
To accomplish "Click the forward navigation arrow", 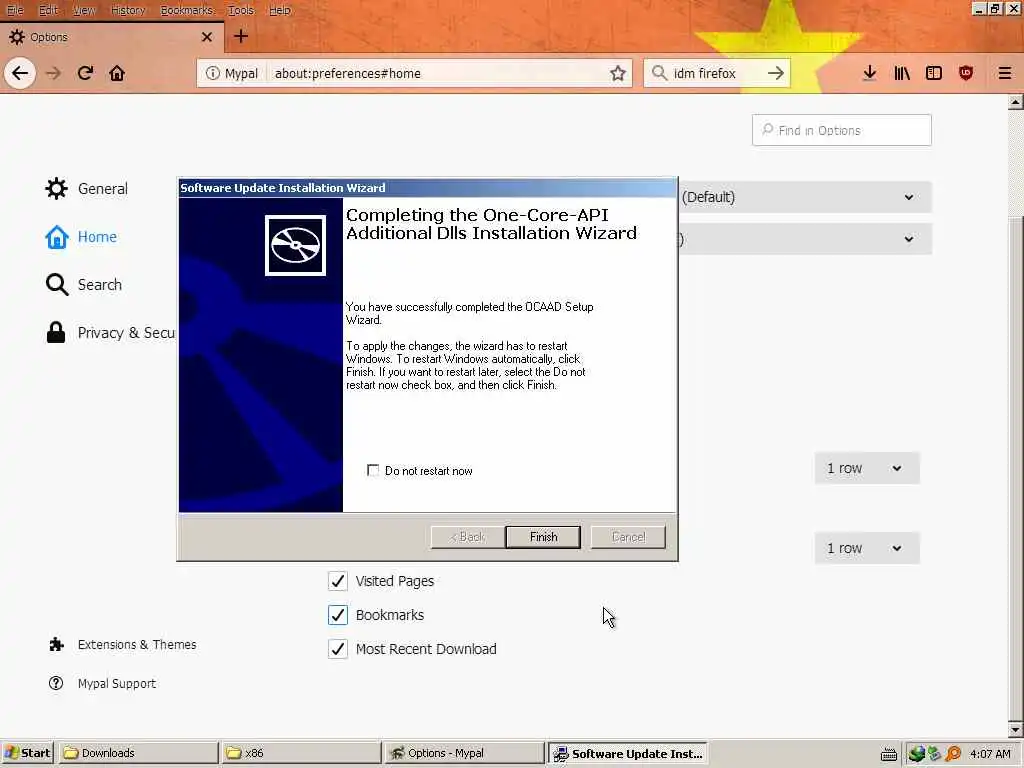I will [54, 73].
